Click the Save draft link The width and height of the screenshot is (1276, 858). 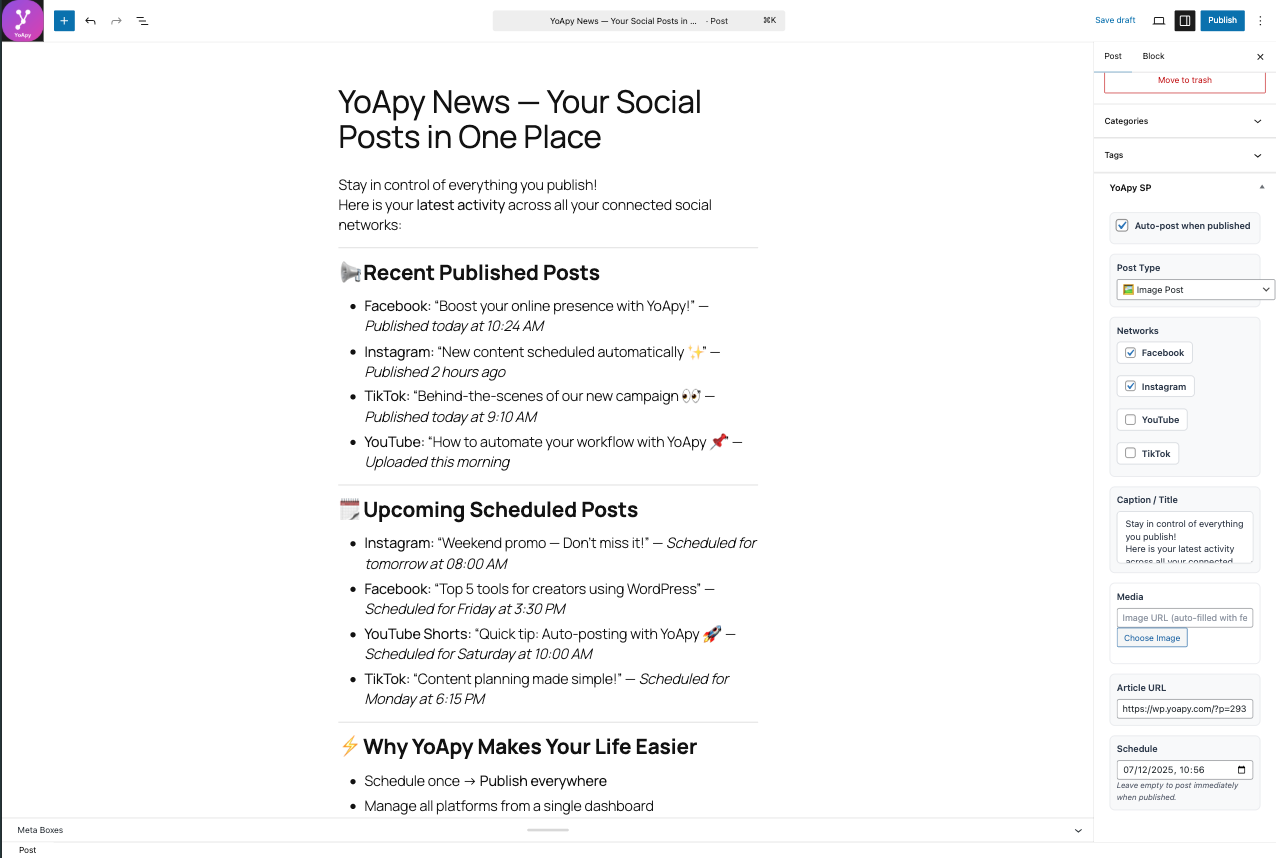coord(1114,20)
